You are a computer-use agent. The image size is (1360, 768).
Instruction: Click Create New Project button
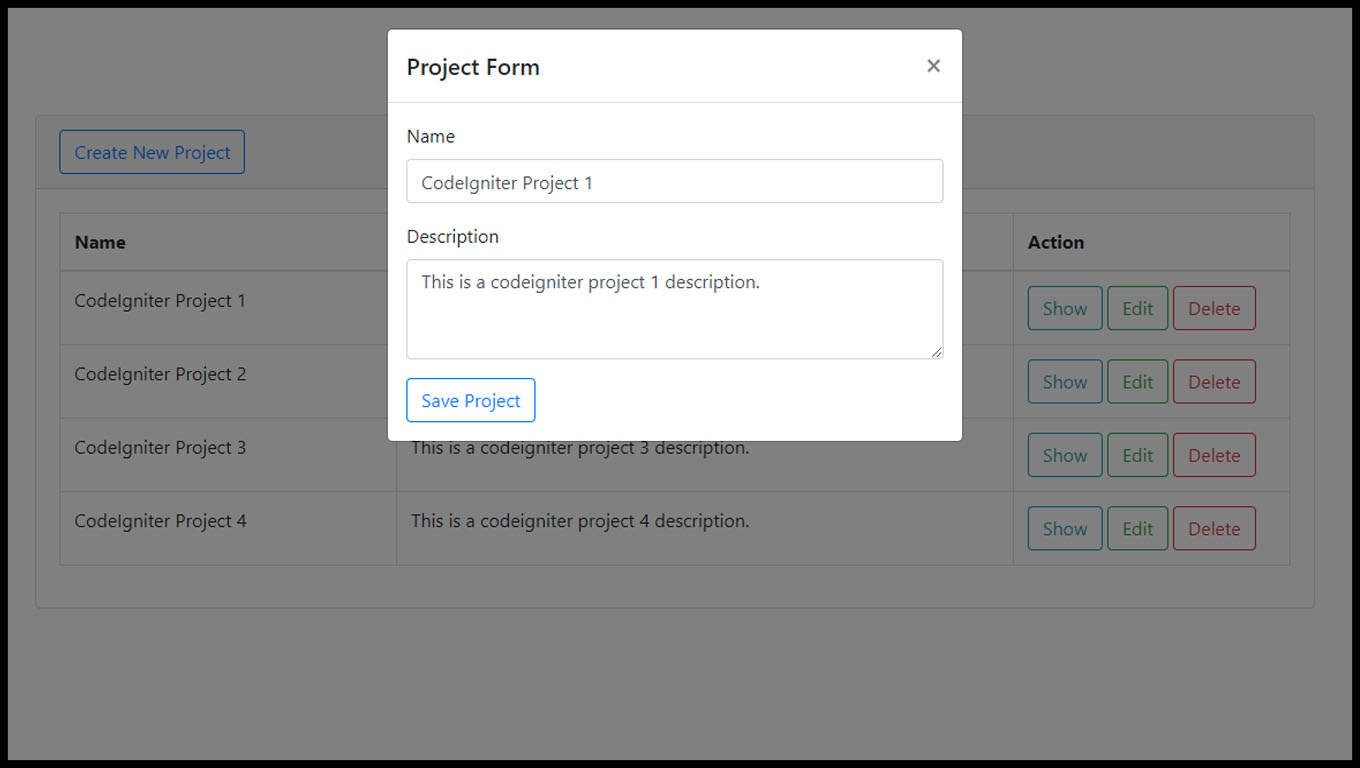pyautogui.click(x=152, y=152)
